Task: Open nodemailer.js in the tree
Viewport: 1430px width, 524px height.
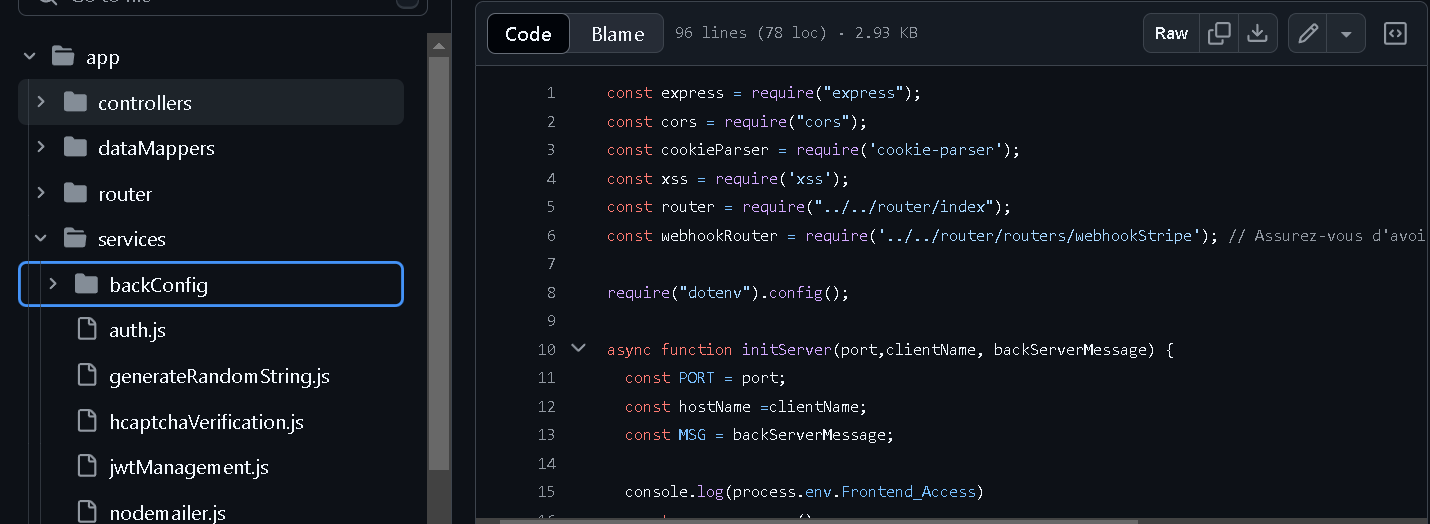Action: (167, 513)
